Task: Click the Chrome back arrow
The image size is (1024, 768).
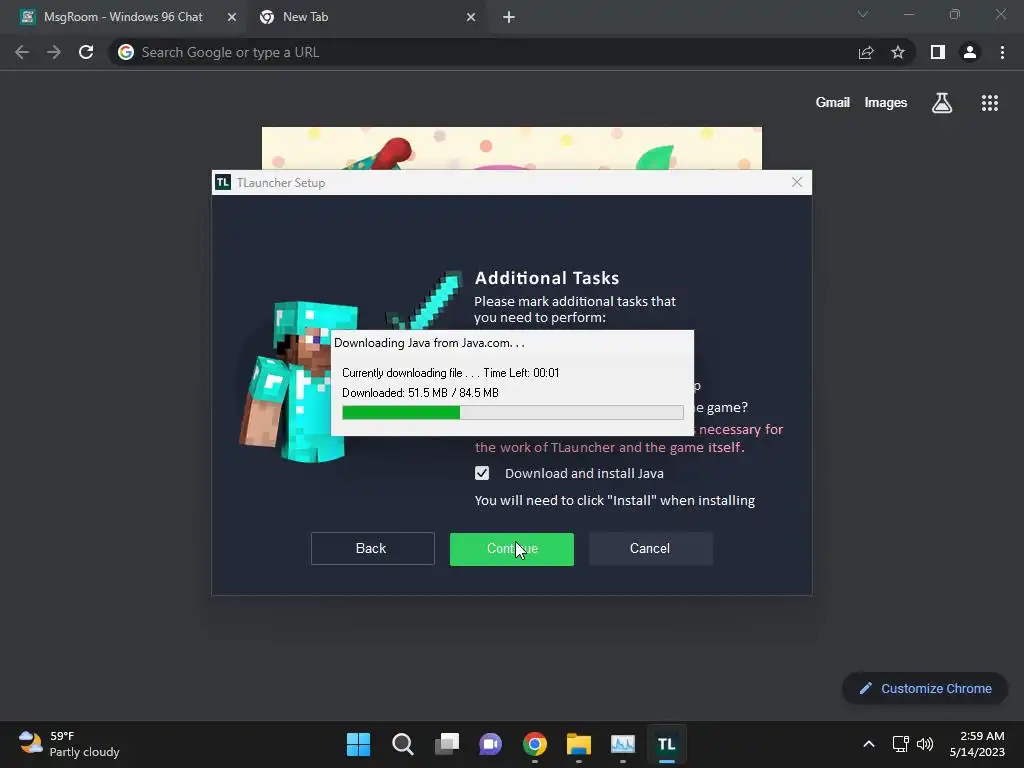Action: point(22,52)
